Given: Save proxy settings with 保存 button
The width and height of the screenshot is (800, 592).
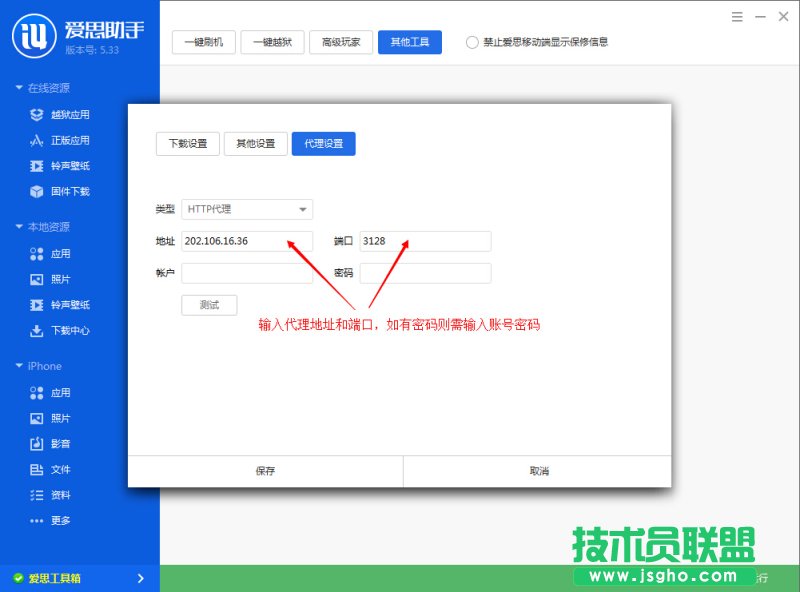Looking at the screenshot, I should point(266,470).
